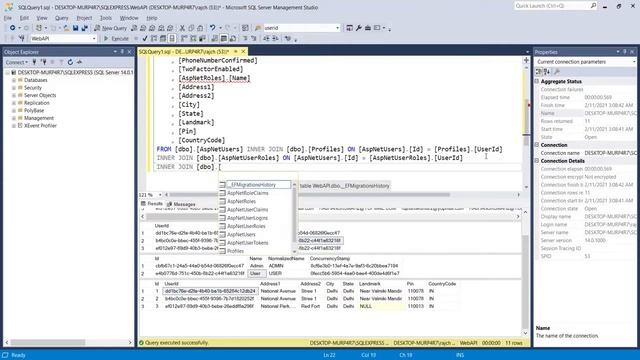Click the Cut icon in the toolbar
The height and width of the screenshot is (360, 640).
coord(182,28)
